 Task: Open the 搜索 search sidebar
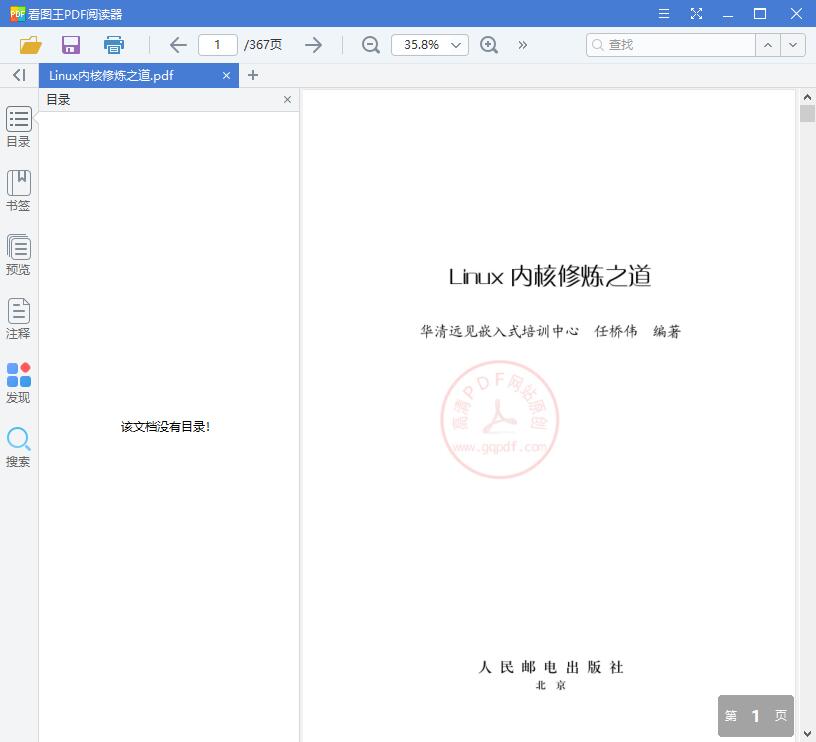[18, 447]
